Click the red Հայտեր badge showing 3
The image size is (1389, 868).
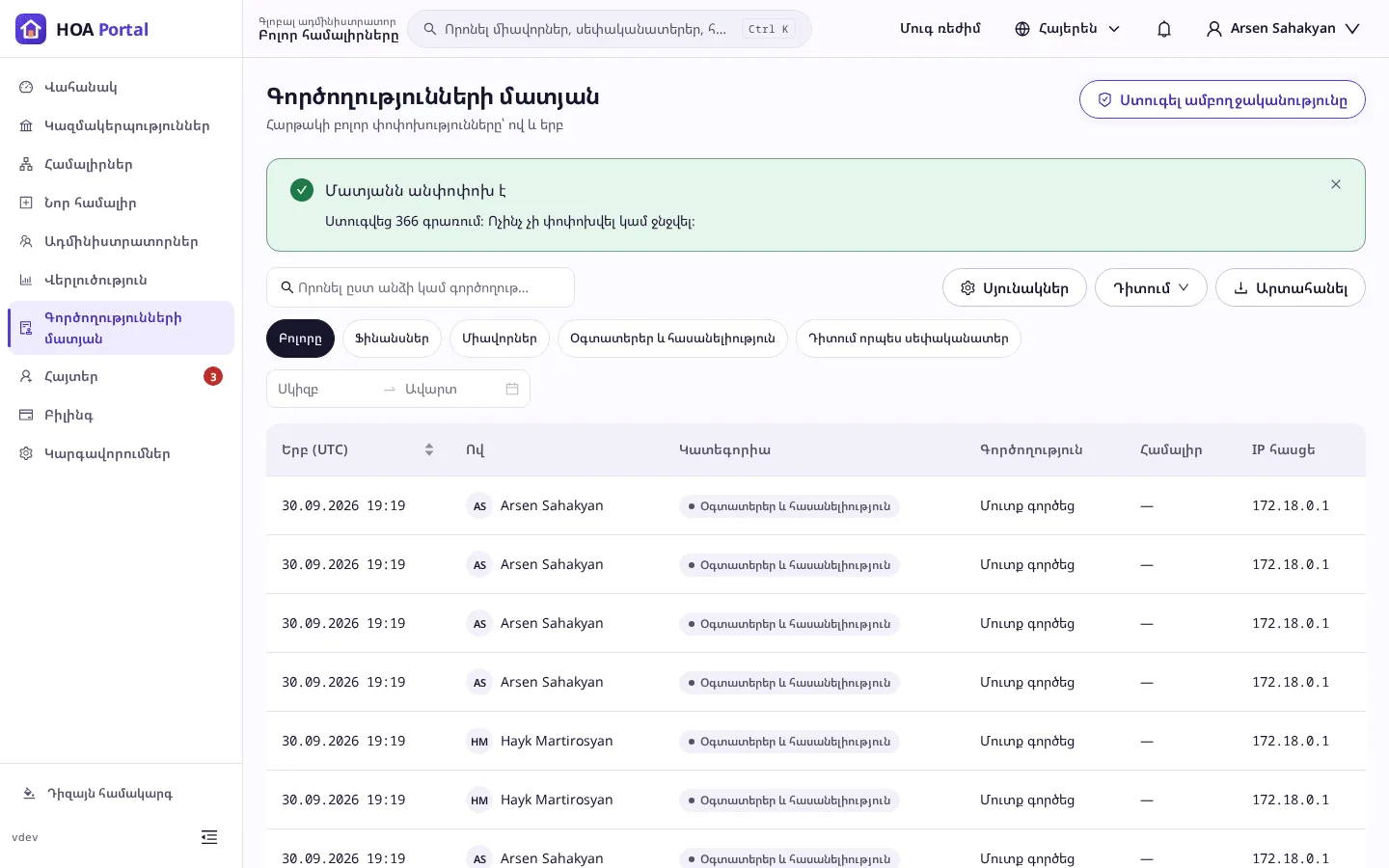[x=213, y=376]
